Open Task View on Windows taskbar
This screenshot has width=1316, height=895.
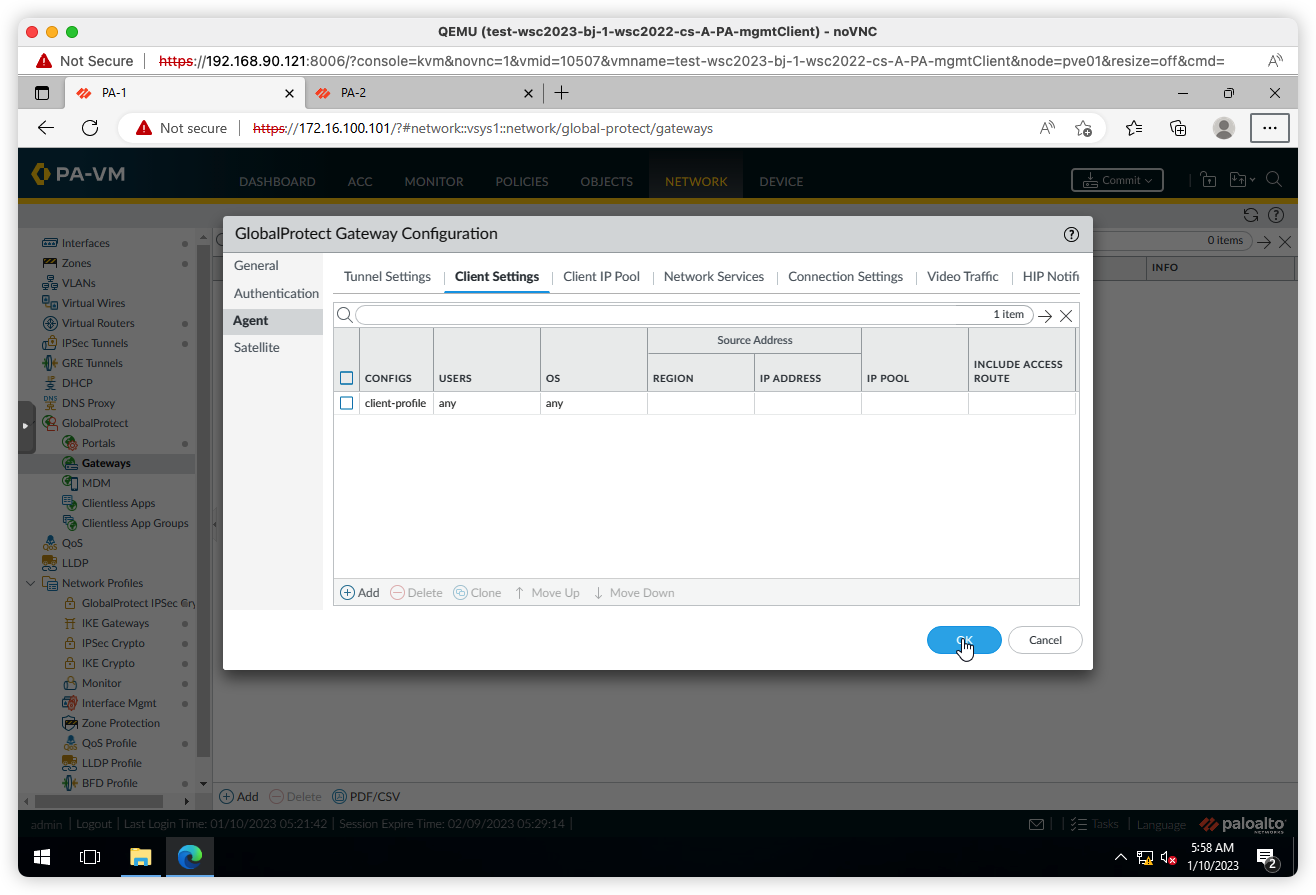90,857
